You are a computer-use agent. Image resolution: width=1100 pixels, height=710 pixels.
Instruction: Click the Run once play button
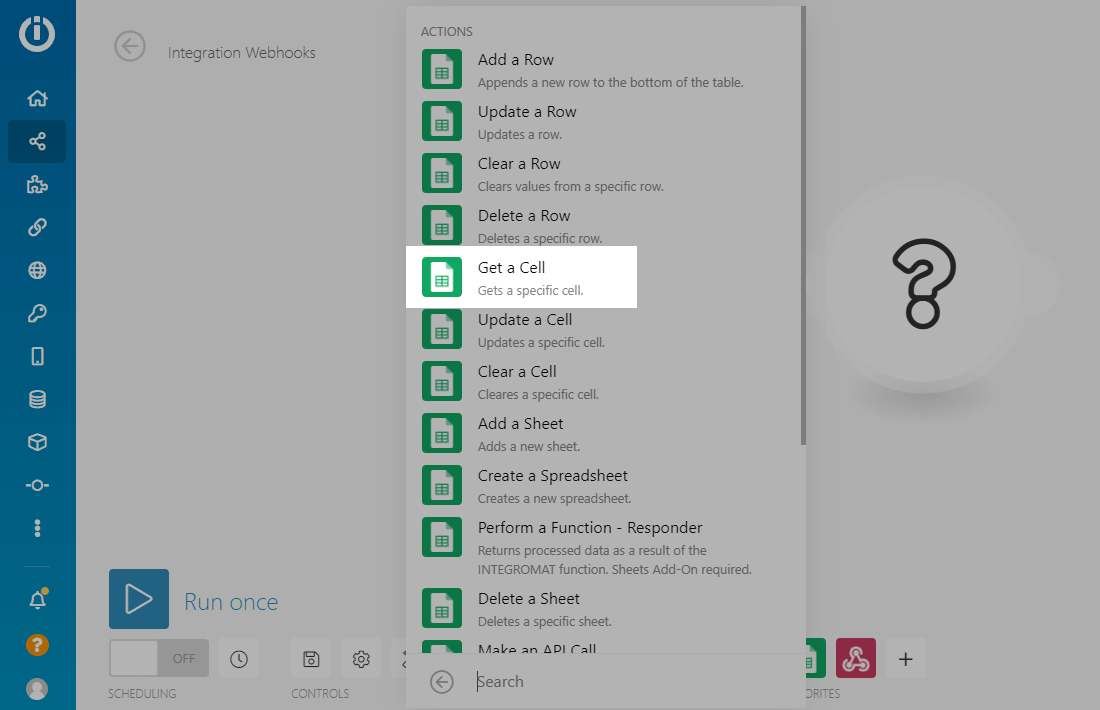[x=139, y=598]
